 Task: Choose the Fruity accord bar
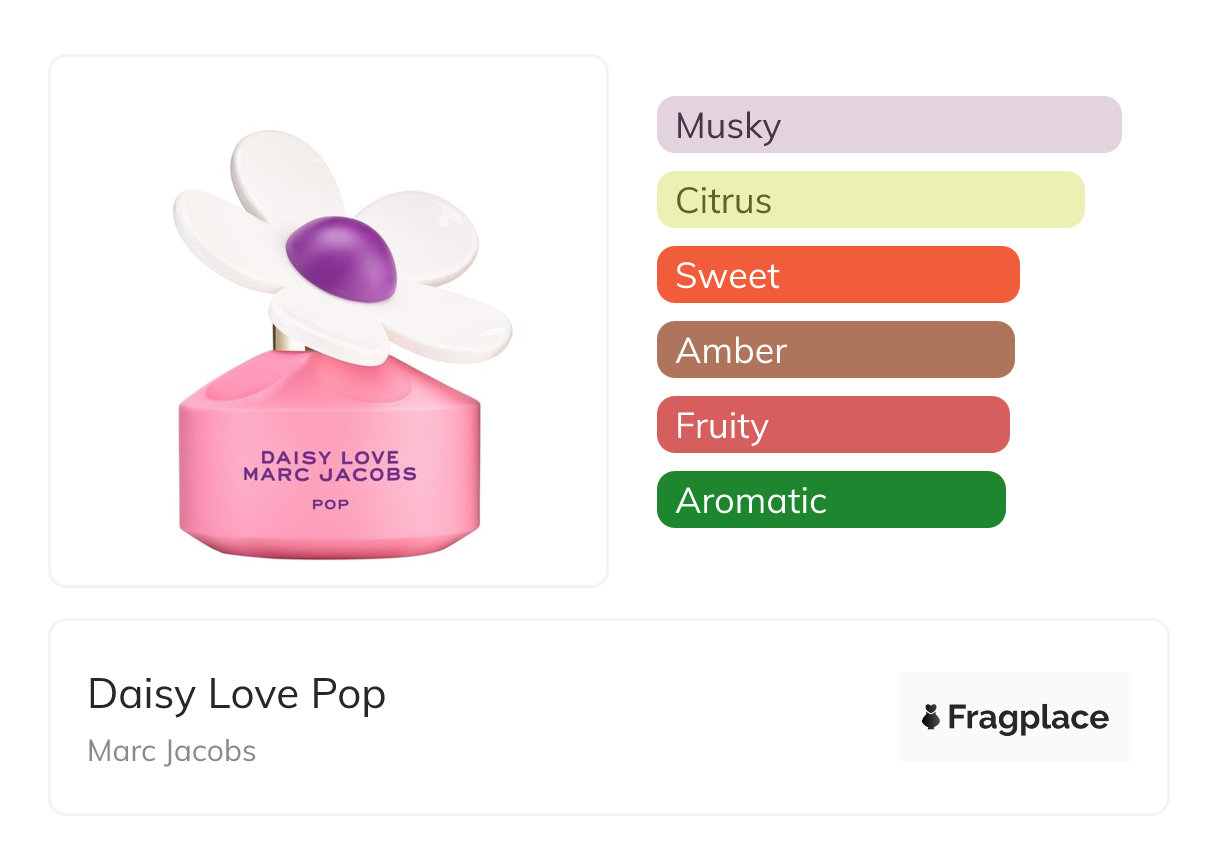pyautogui.click(x=832, y=425)
